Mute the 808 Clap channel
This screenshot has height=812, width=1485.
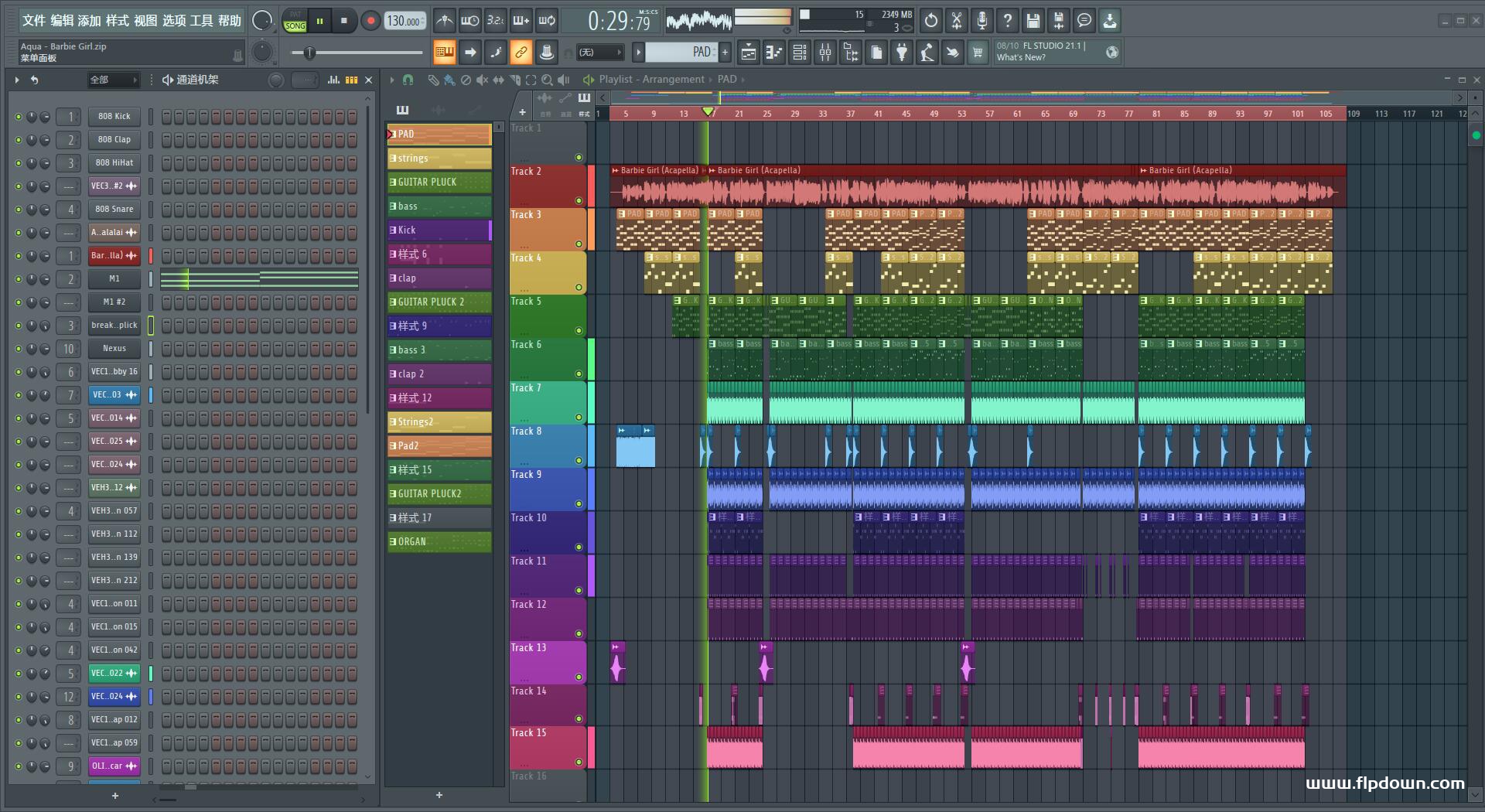pyautogui.click(x=19, y=140)
